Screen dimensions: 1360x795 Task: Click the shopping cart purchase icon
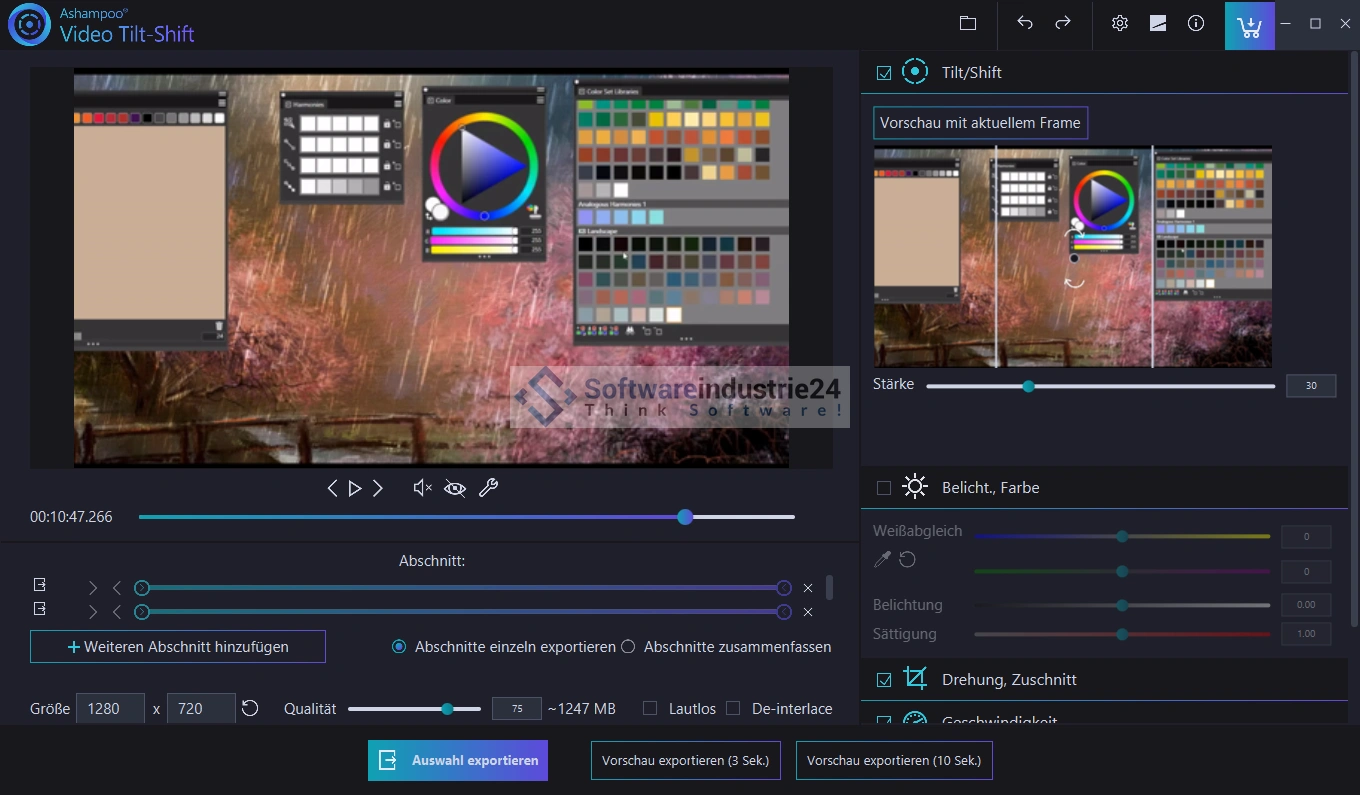point(1249,26)
